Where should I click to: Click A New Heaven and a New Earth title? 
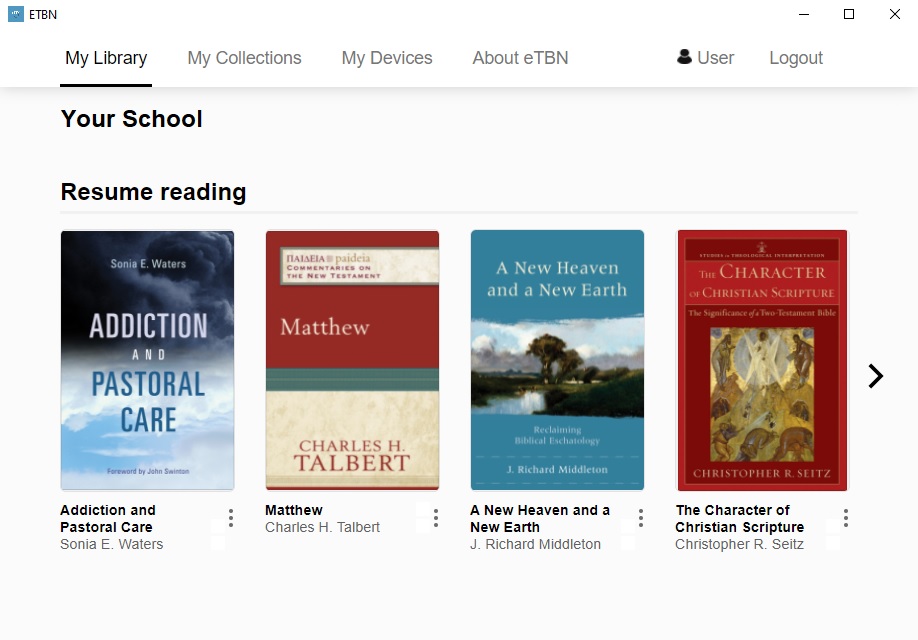click(540, 519)
